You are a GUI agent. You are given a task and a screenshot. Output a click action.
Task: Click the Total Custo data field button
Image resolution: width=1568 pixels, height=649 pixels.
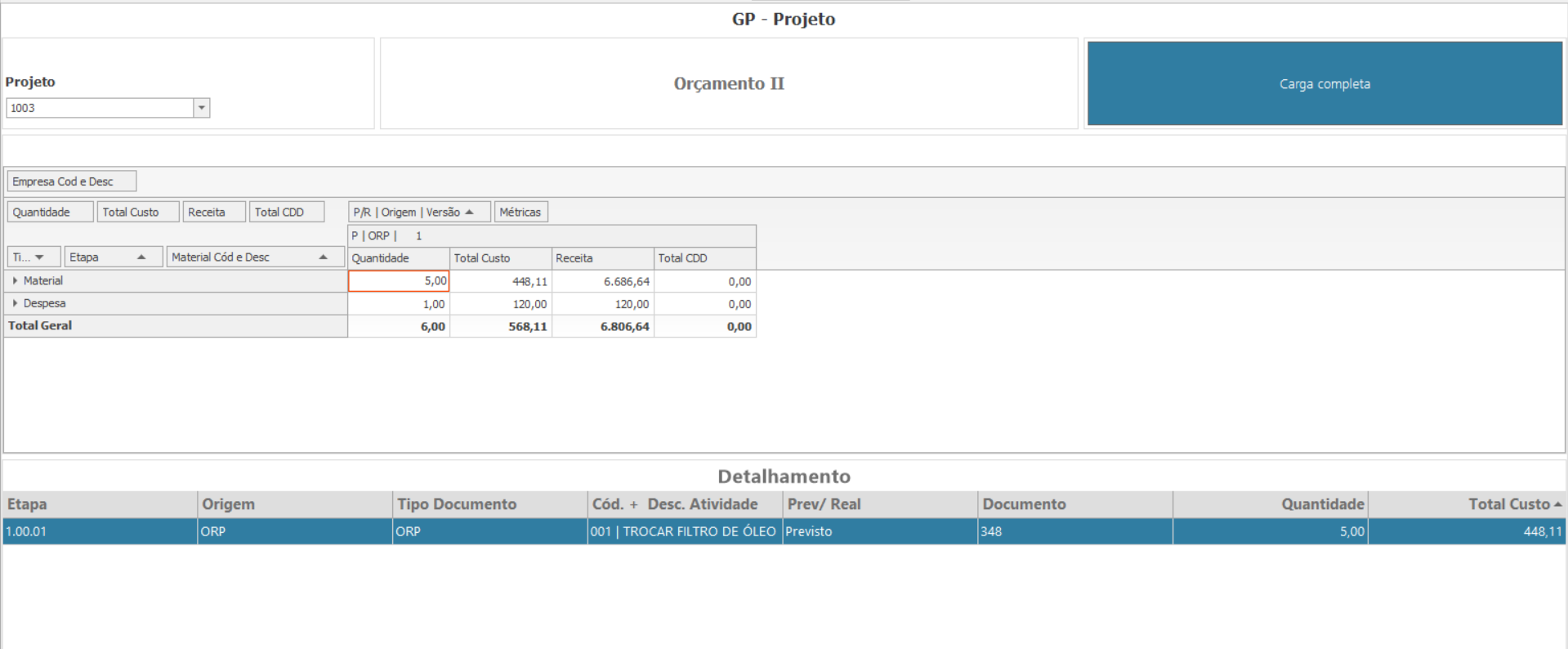[x=138, y=212]
